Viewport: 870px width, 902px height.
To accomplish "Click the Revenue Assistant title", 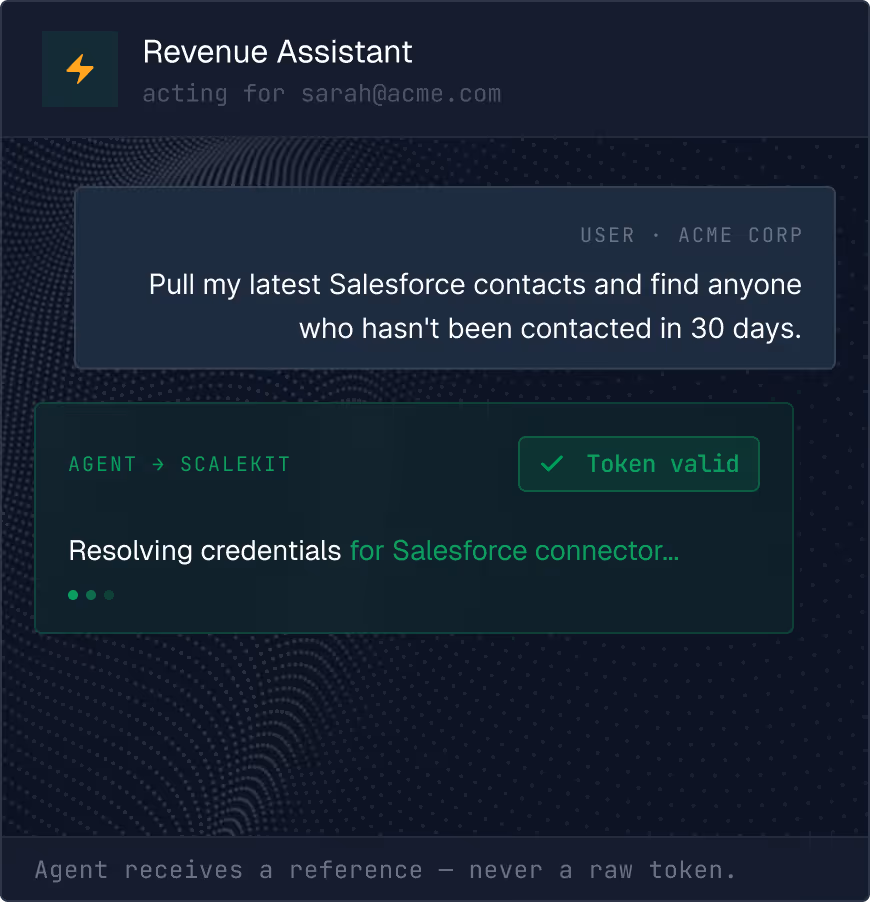I will pyautogui.click(x=277, y=52).
